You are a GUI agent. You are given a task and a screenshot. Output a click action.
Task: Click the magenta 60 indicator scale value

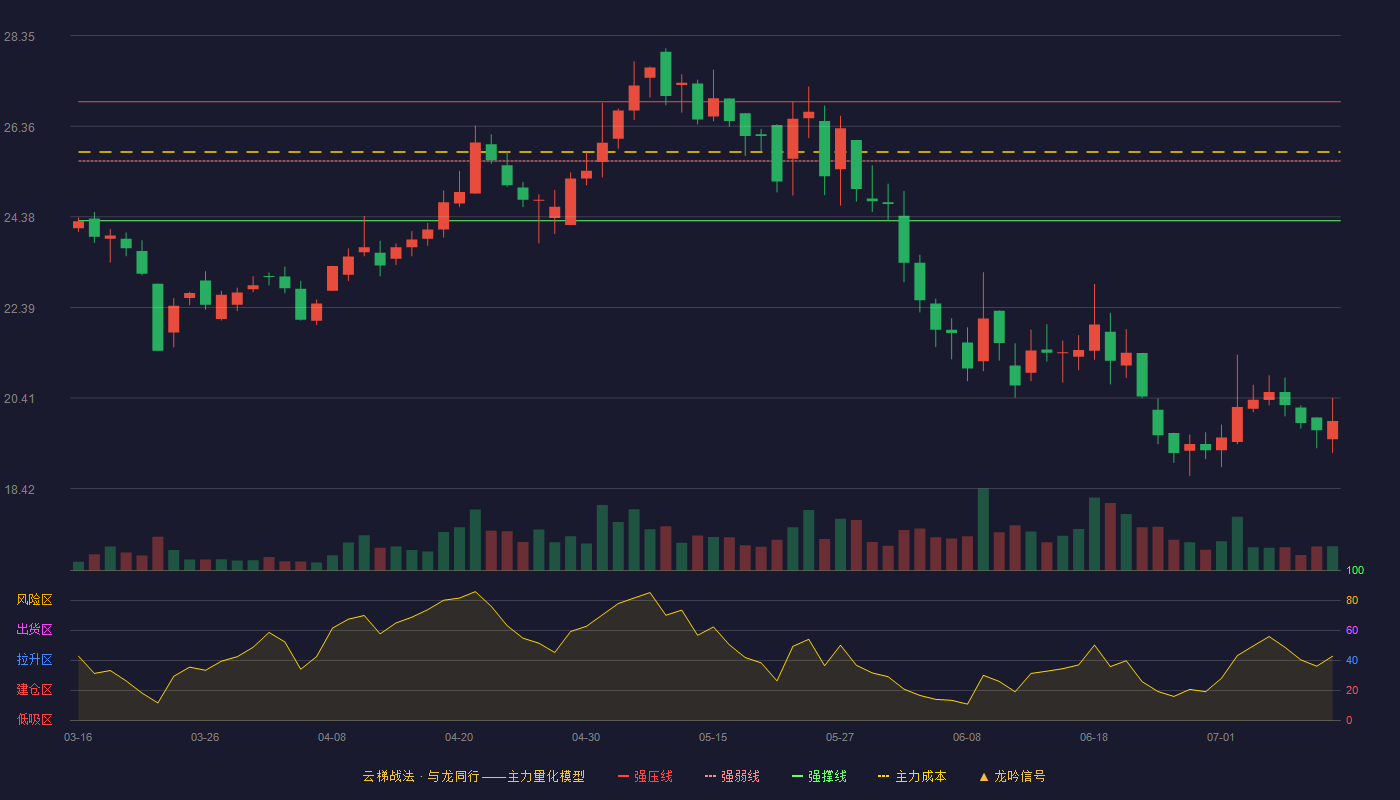[x=1352, y=631]
